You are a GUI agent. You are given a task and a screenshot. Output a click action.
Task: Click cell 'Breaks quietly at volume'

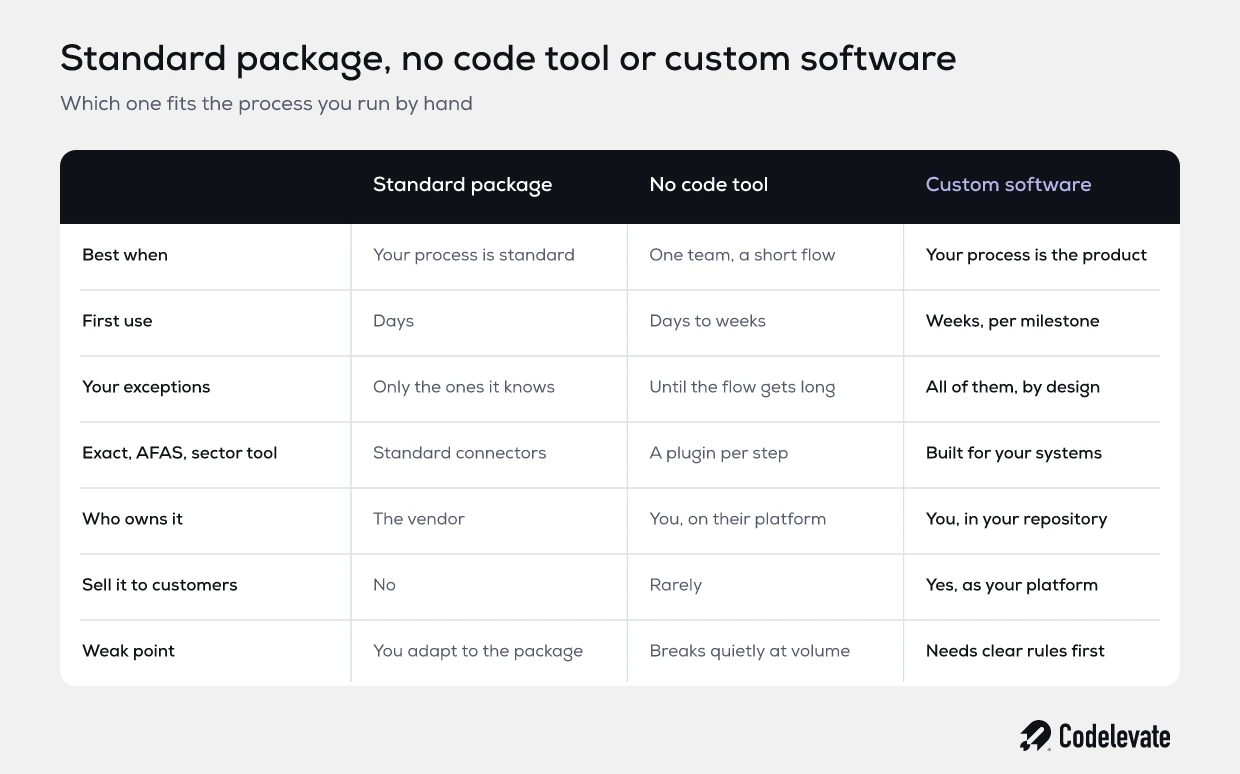[749, 651]
